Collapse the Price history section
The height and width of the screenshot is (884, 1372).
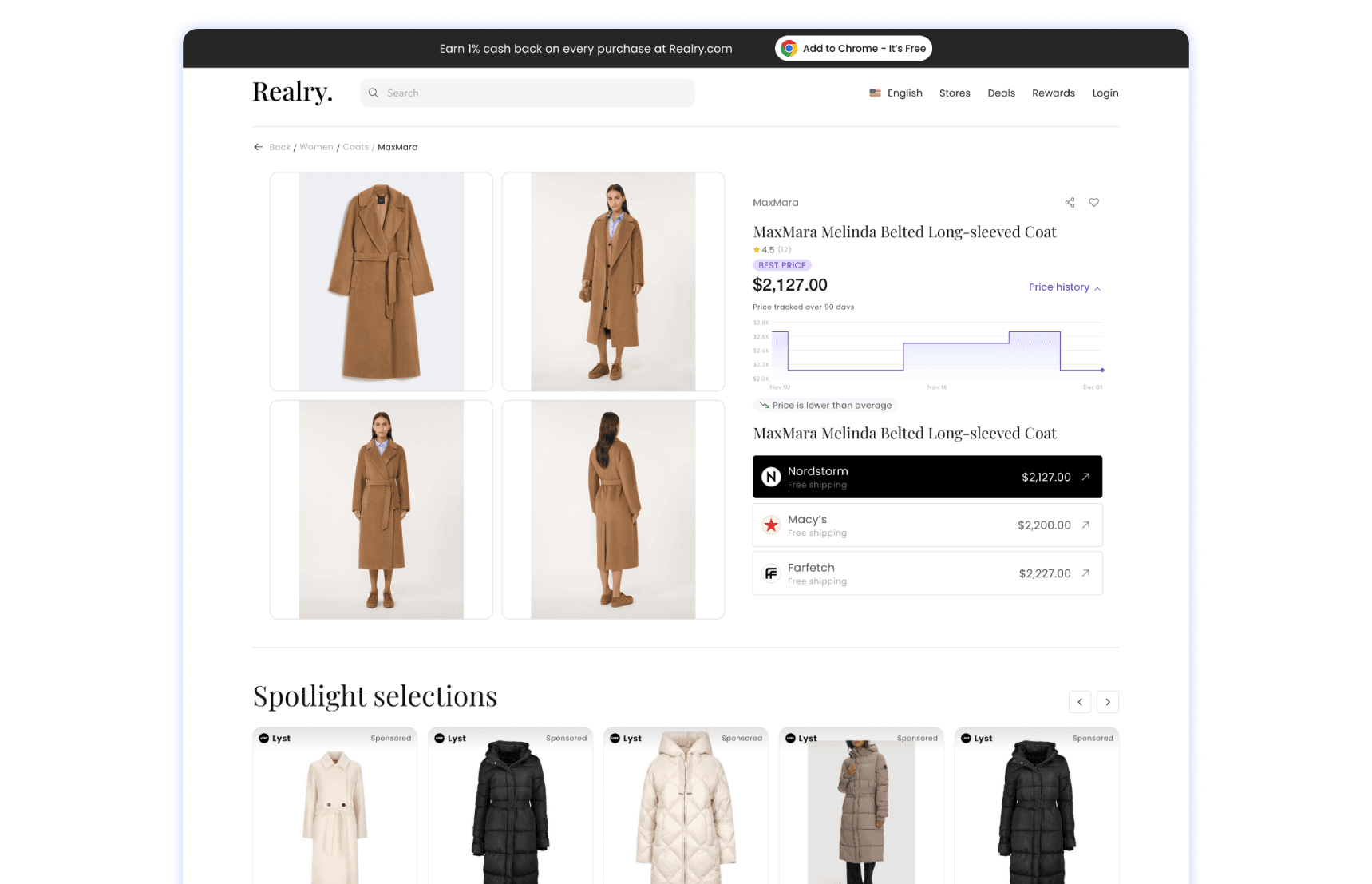1065,287
